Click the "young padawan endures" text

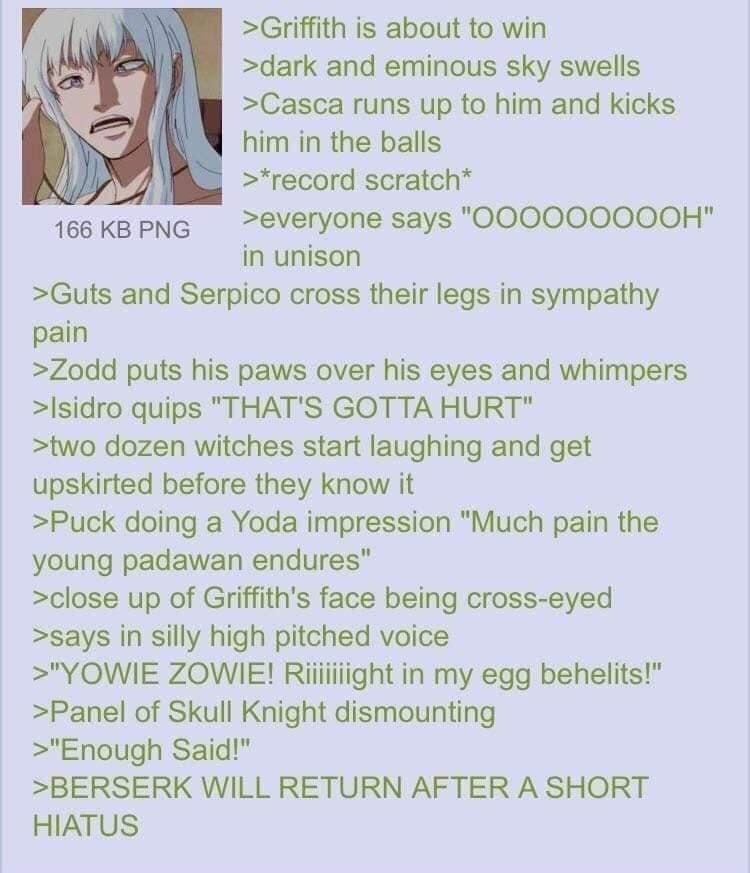click(x=202, y=561)
